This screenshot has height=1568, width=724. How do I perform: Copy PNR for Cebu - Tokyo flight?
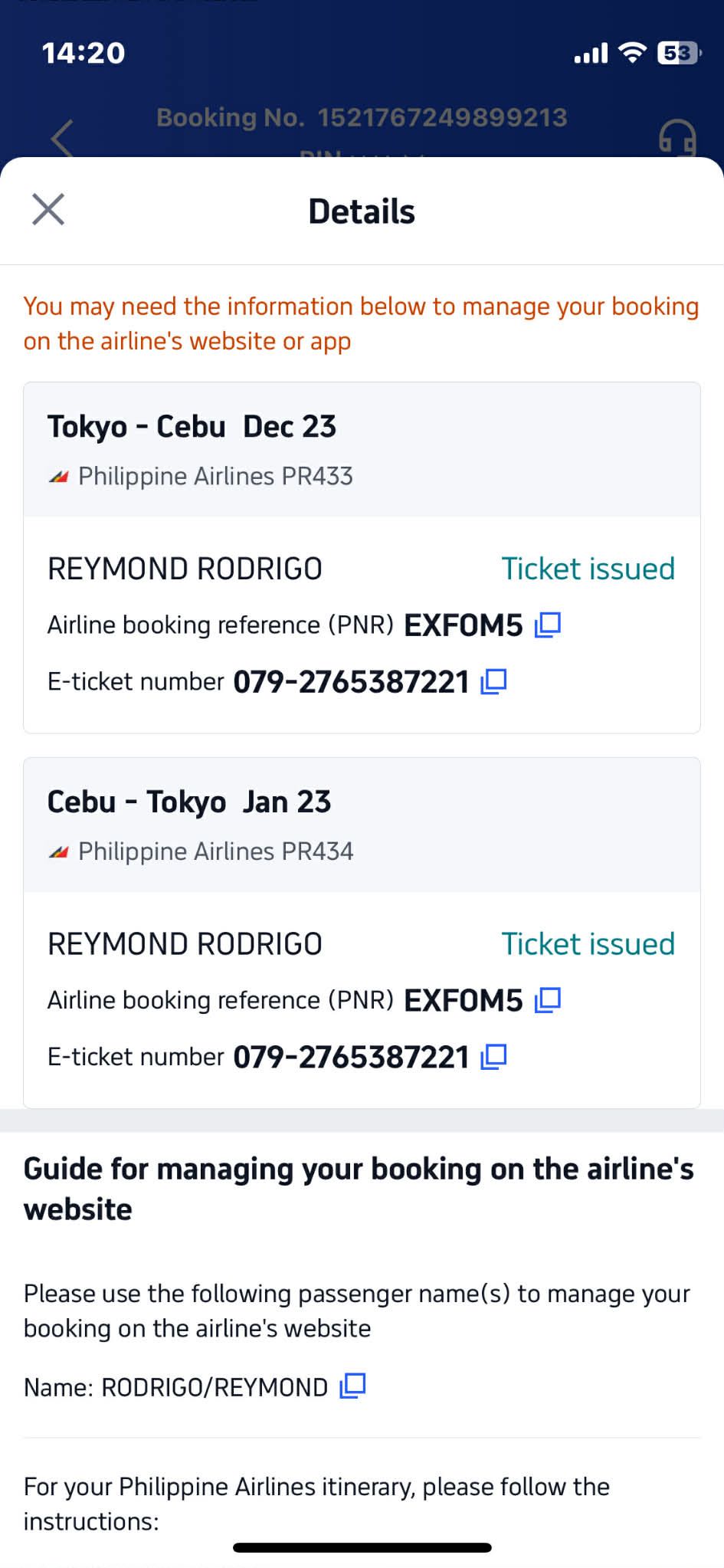point(548,999)
